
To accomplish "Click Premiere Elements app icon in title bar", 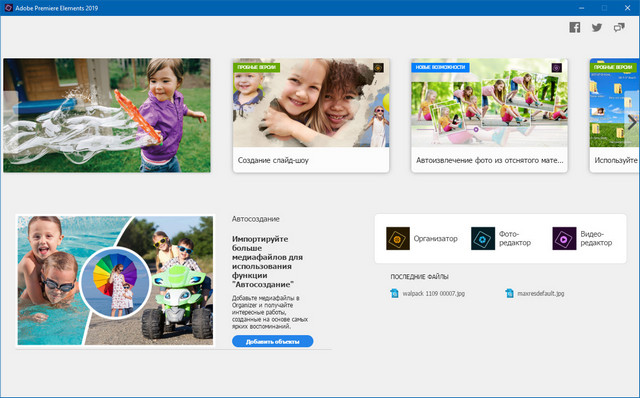I will (x=8, y=8).
